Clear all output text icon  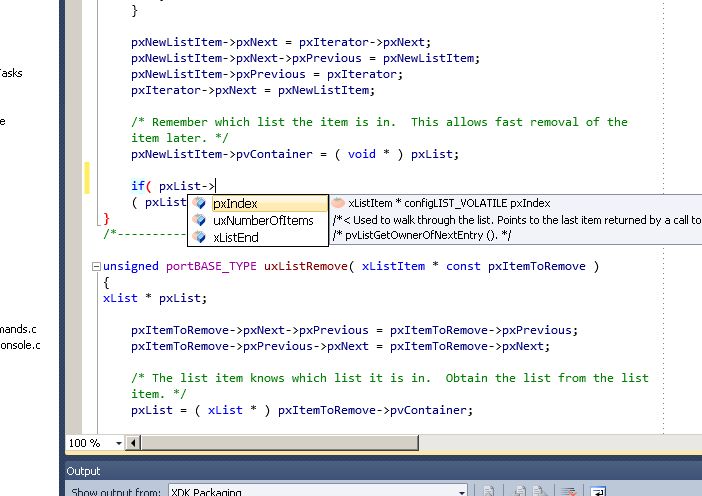[x=571, y=491]
